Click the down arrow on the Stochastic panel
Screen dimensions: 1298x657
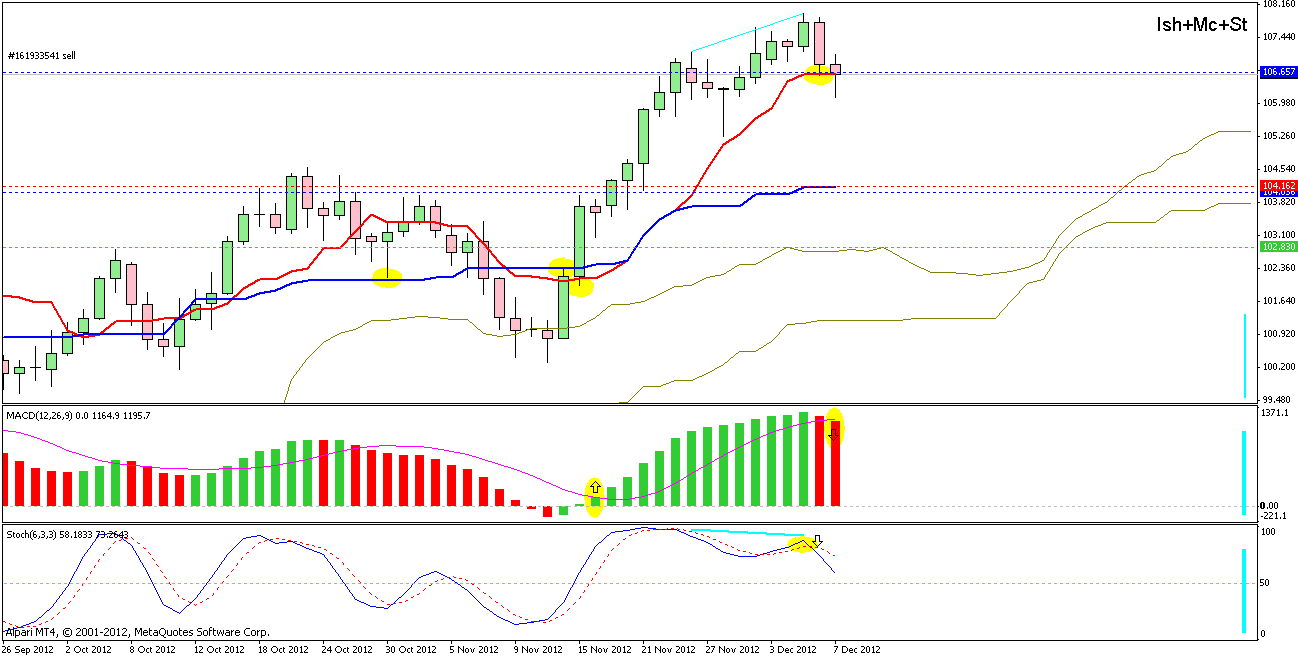click(817, 541)
